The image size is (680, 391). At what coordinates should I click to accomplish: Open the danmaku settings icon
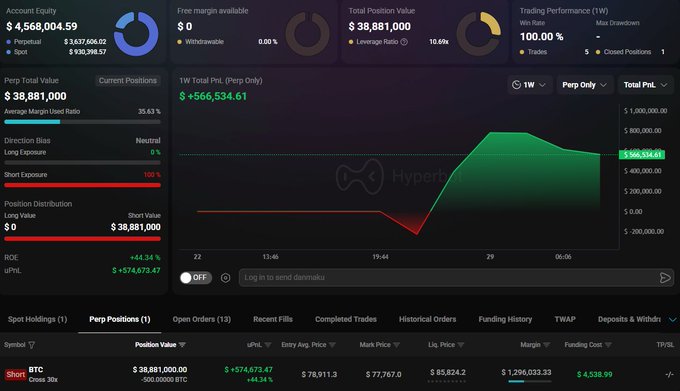226,278
